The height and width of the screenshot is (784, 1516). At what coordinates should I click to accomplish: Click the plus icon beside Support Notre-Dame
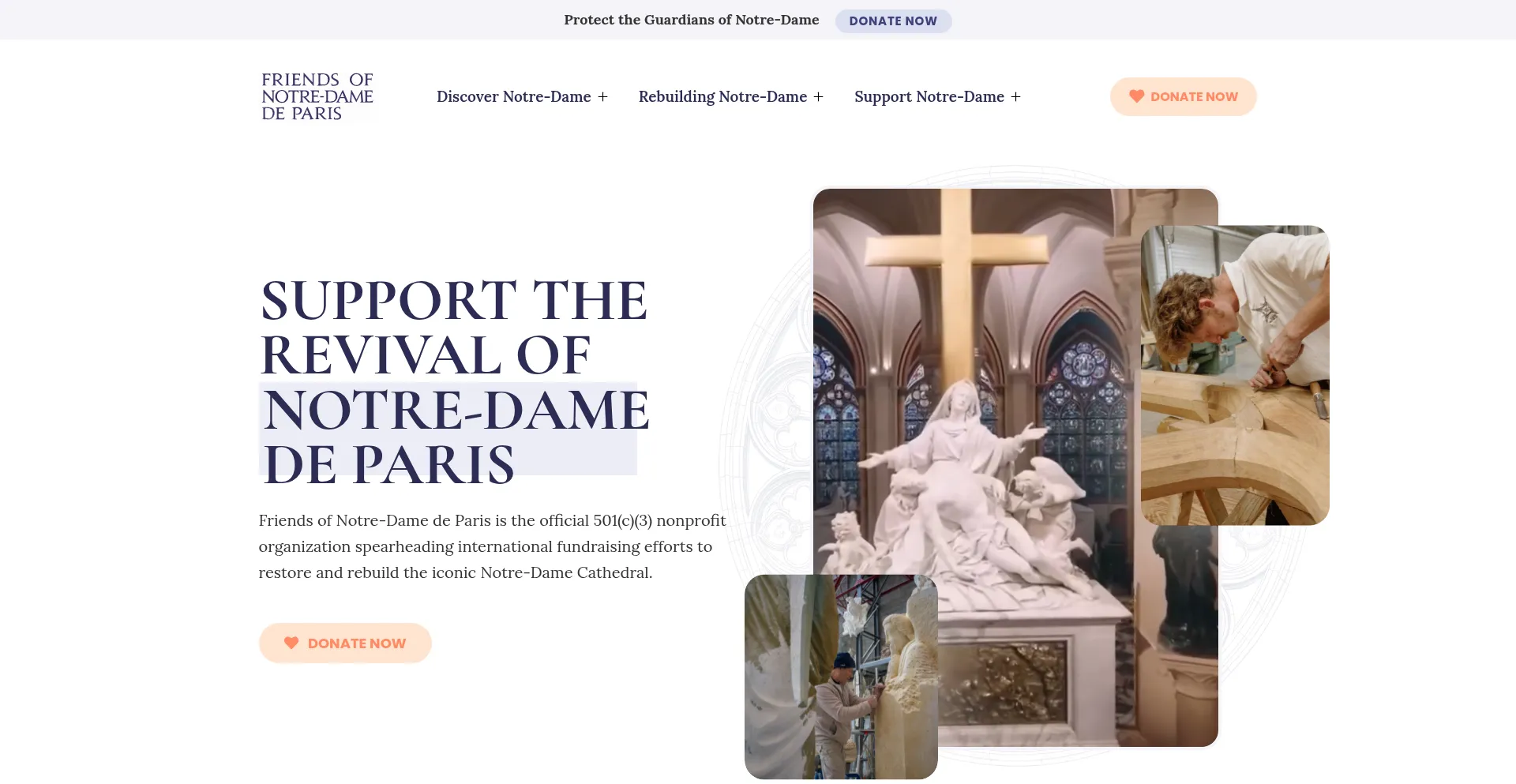click(x=1016, y=96)
